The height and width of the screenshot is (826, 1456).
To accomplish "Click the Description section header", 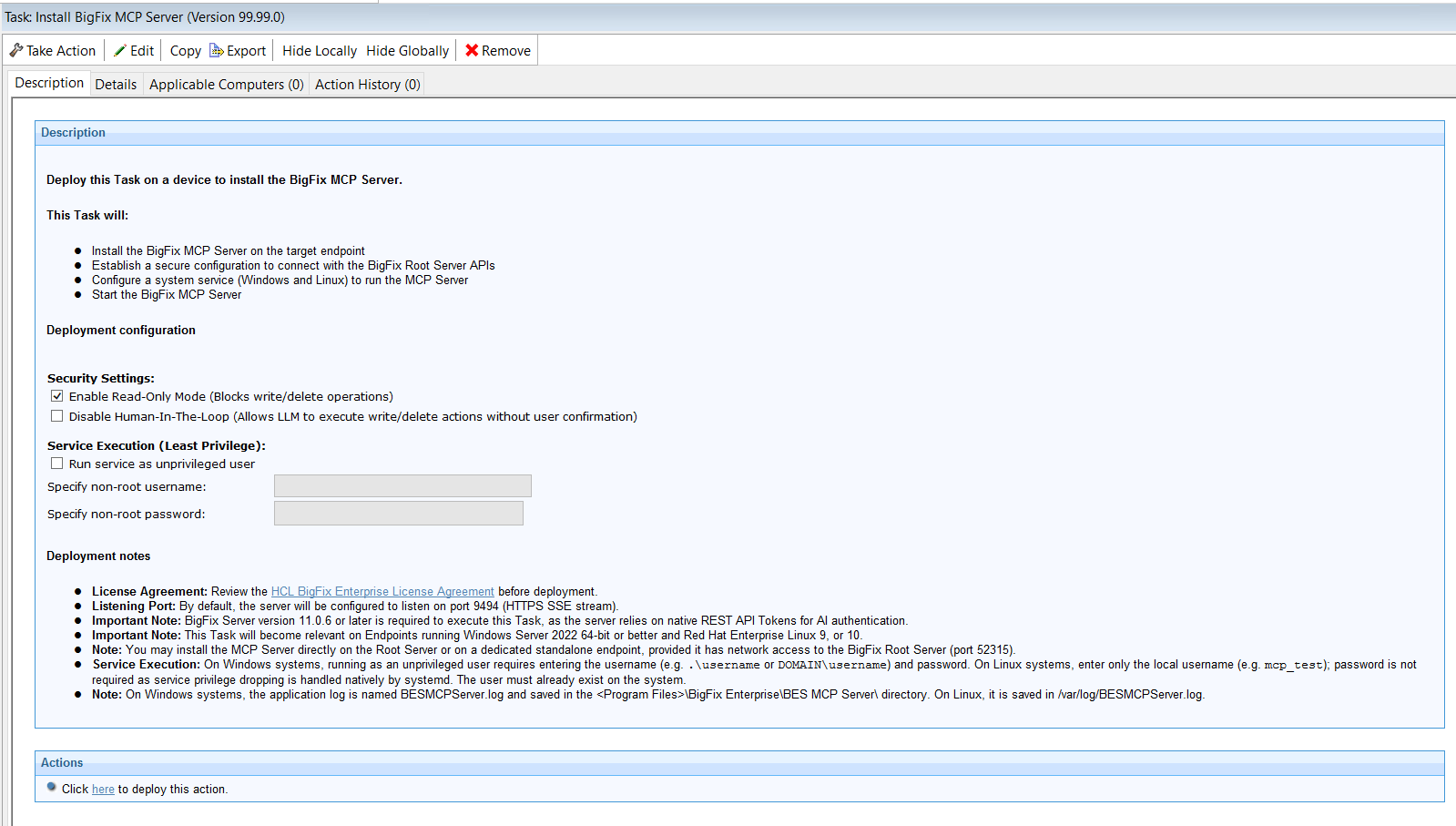I will (x=739, y=133).
